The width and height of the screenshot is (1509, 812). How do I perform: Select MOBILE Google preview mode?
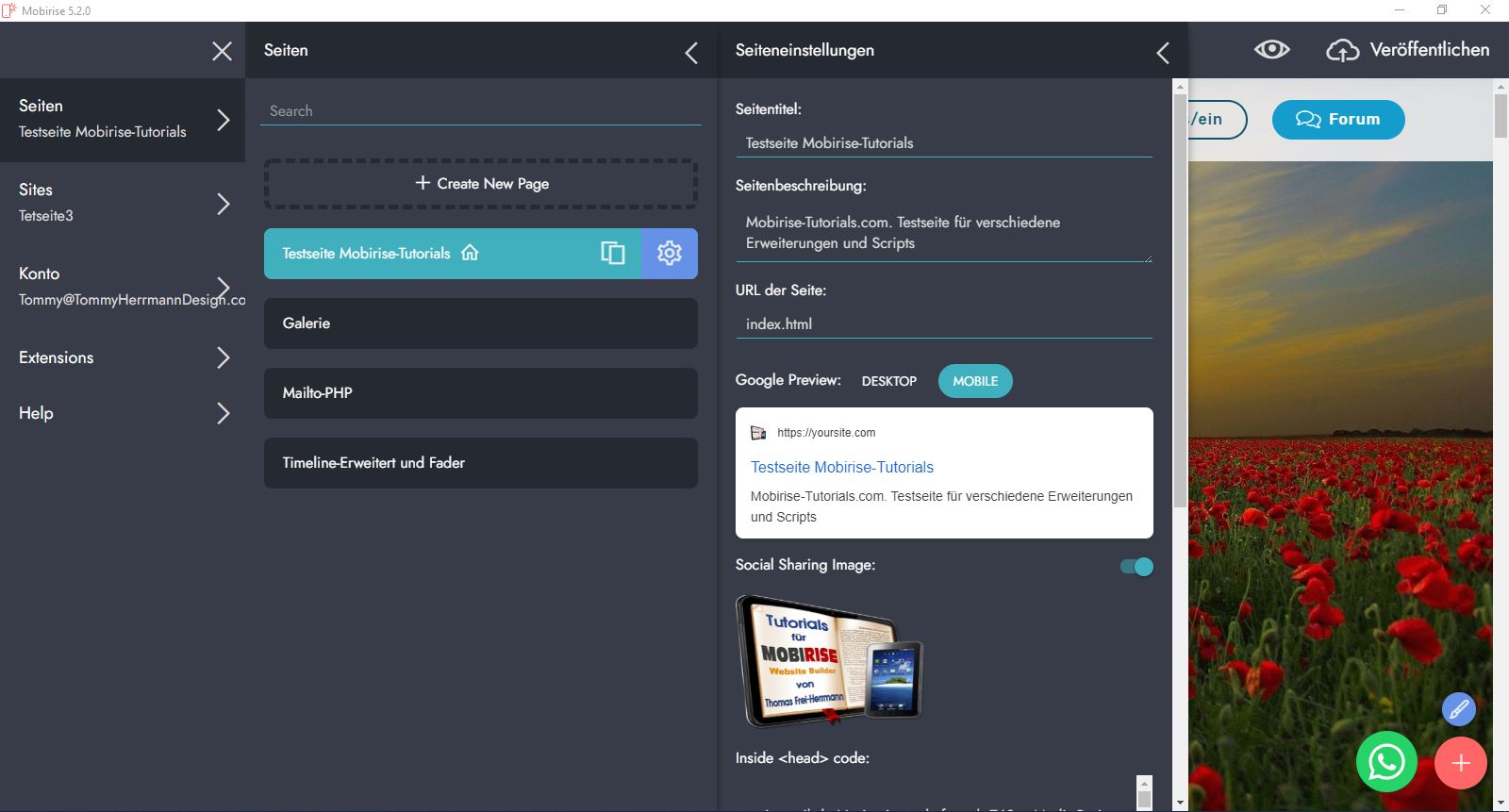(x=974, y=381)
